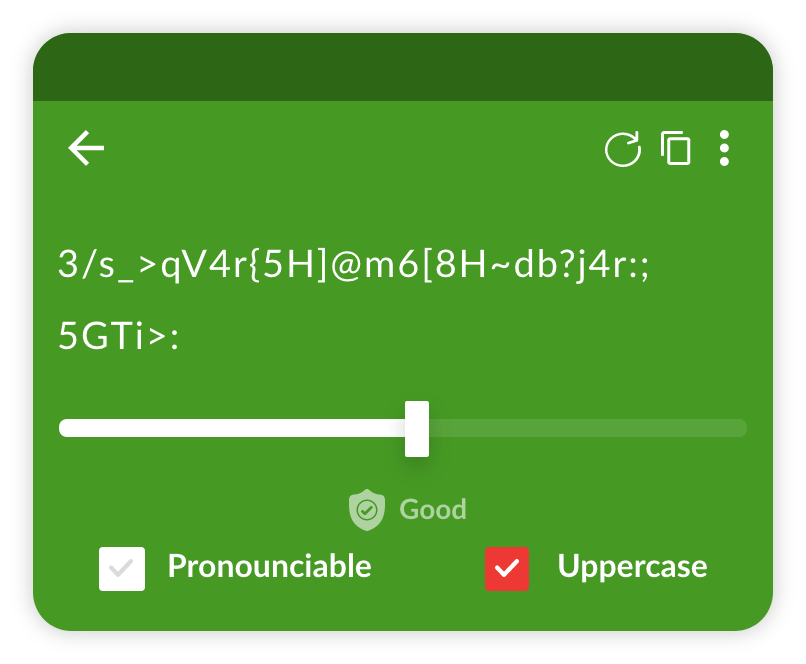This screenshot has height=664, width=806.
Task: Click the password length slider handle
Action: (417, 428)
